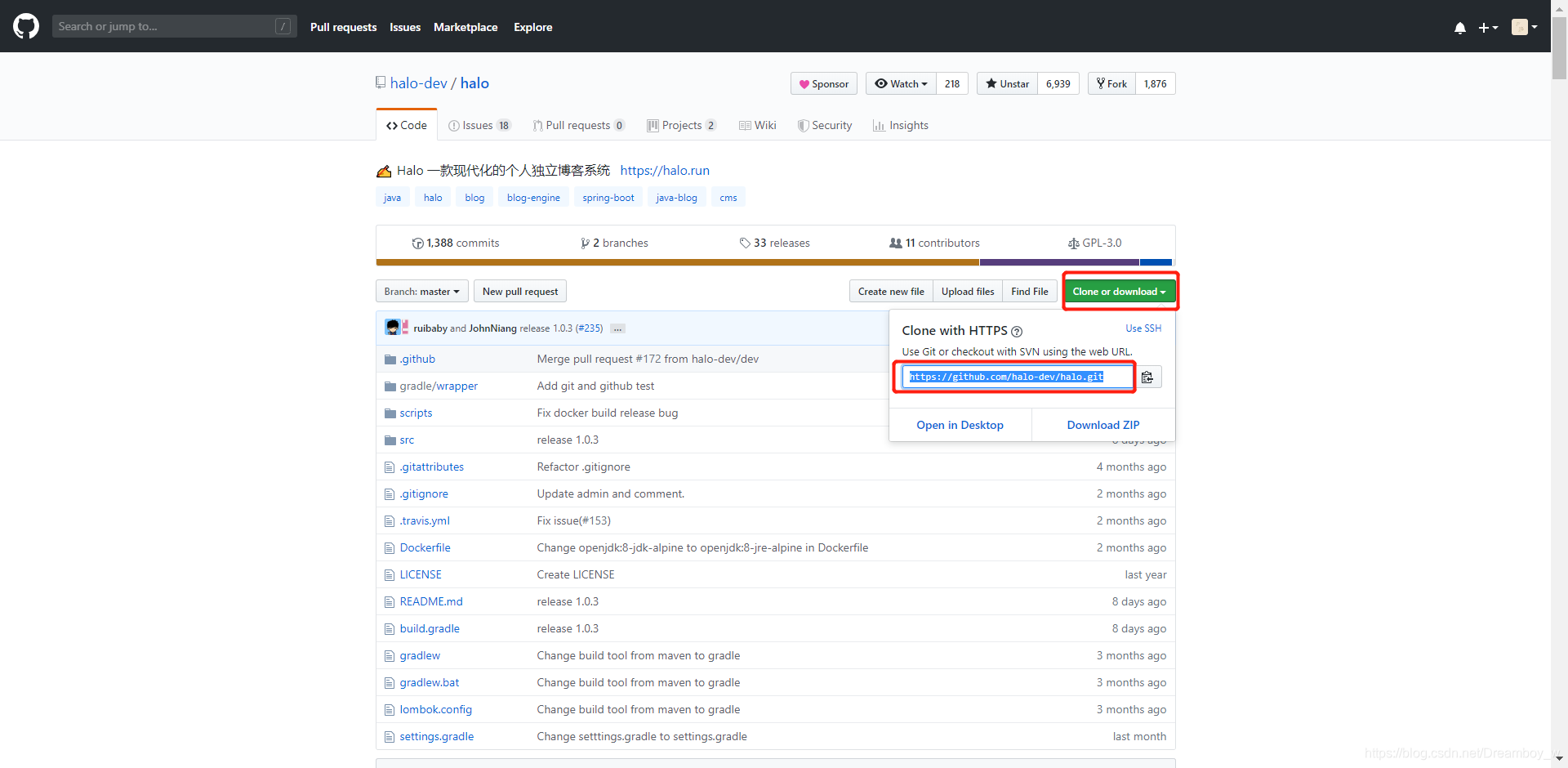Open the 2 branches link
The image size is (1568, 768).
point(615,243)
